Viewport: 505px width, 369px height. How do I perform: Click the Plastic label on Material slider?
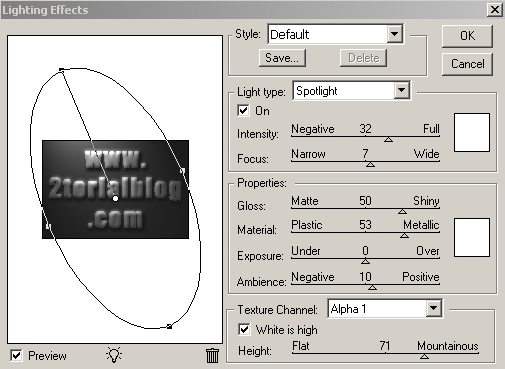point(307,225)
